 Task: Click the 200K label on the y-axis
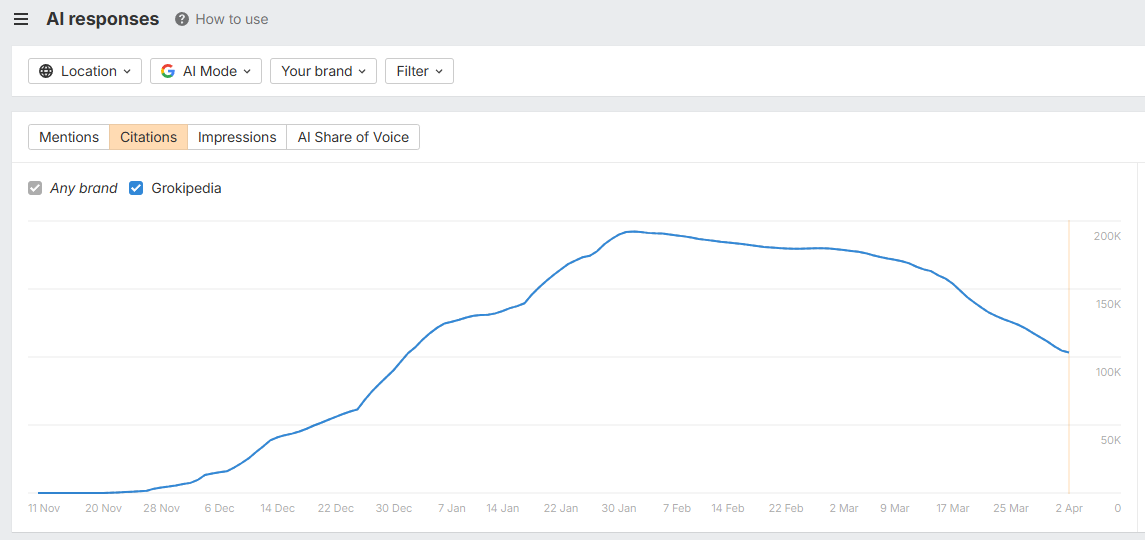click(1107, 236)
